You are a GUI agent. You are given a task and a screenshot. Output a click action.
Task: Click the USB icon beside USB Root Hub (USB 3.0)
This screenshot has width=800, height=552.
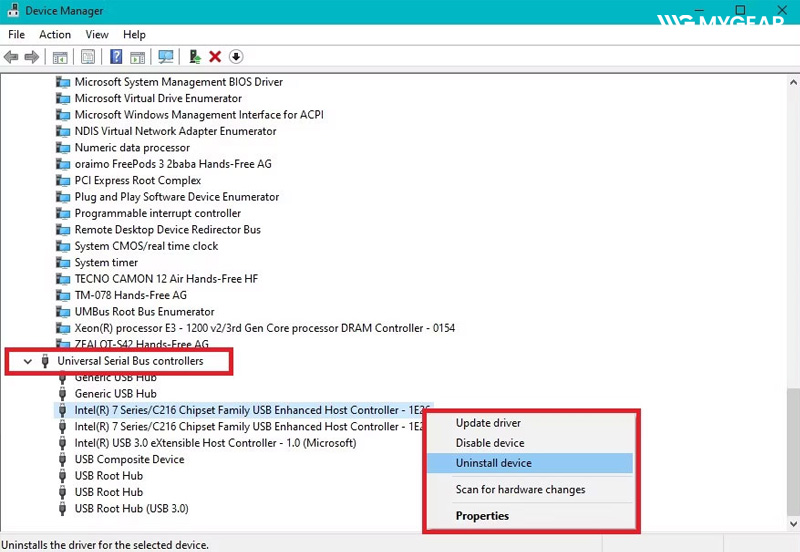[62, 509]
